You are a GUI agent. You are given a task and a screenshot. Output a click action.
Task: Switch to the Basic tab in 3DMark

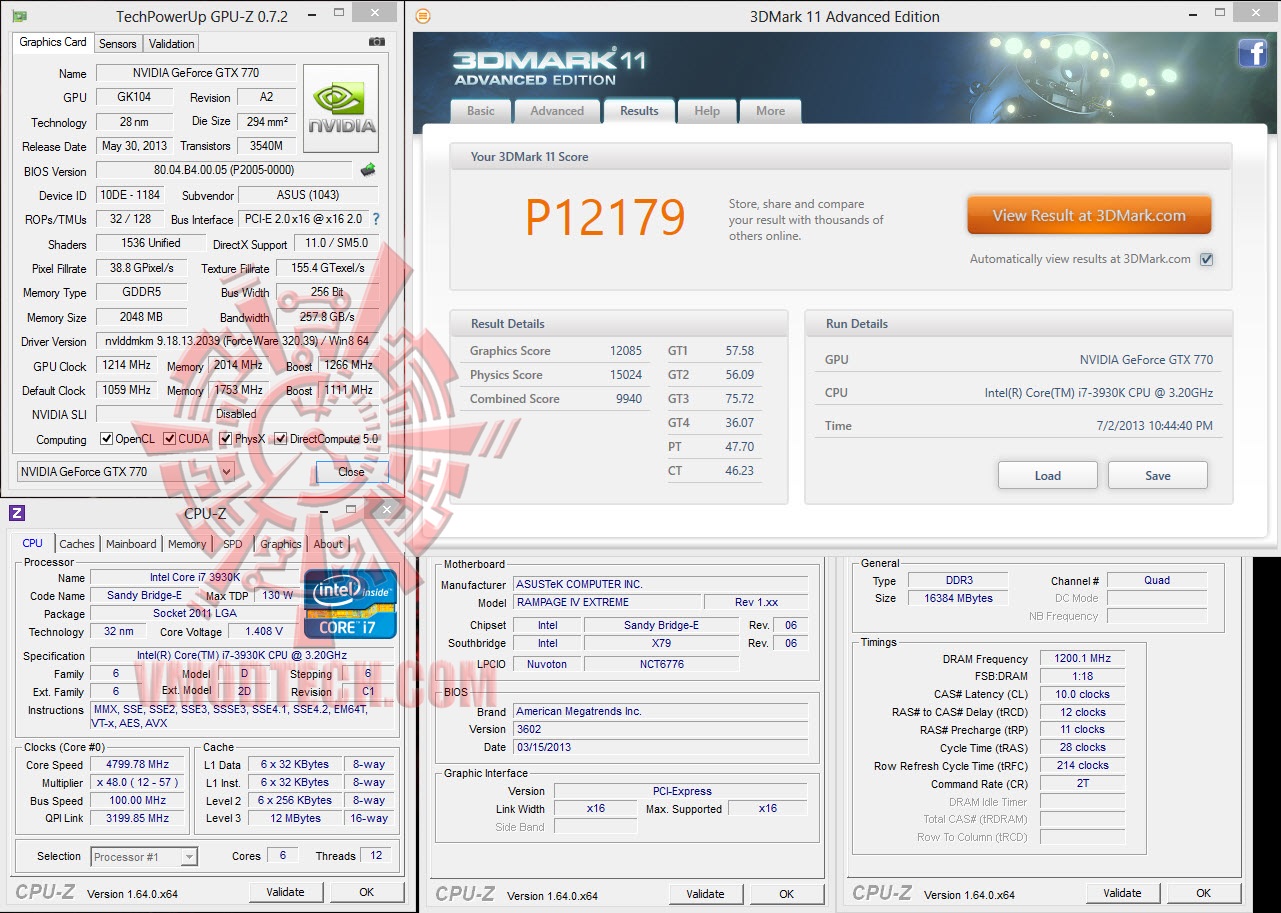pyautogui.click(x=481, y=111)
